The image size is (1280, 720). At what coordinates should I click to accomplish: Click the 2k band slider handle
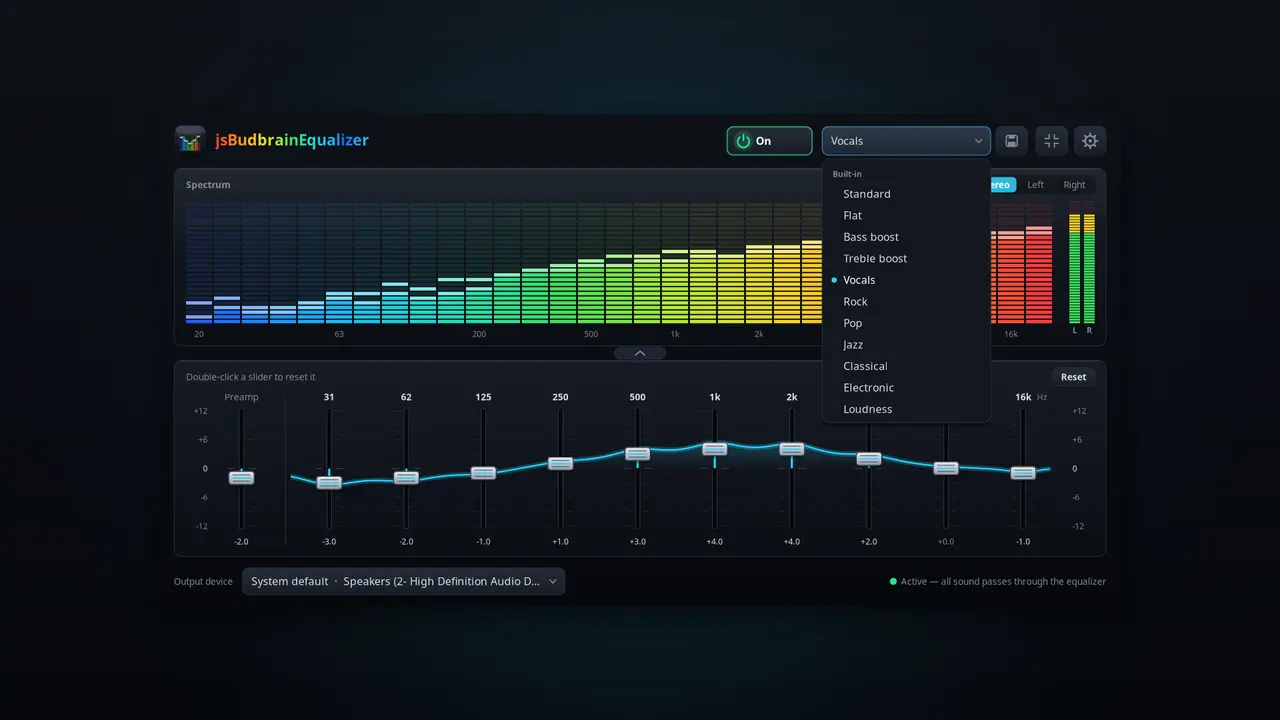792,449
